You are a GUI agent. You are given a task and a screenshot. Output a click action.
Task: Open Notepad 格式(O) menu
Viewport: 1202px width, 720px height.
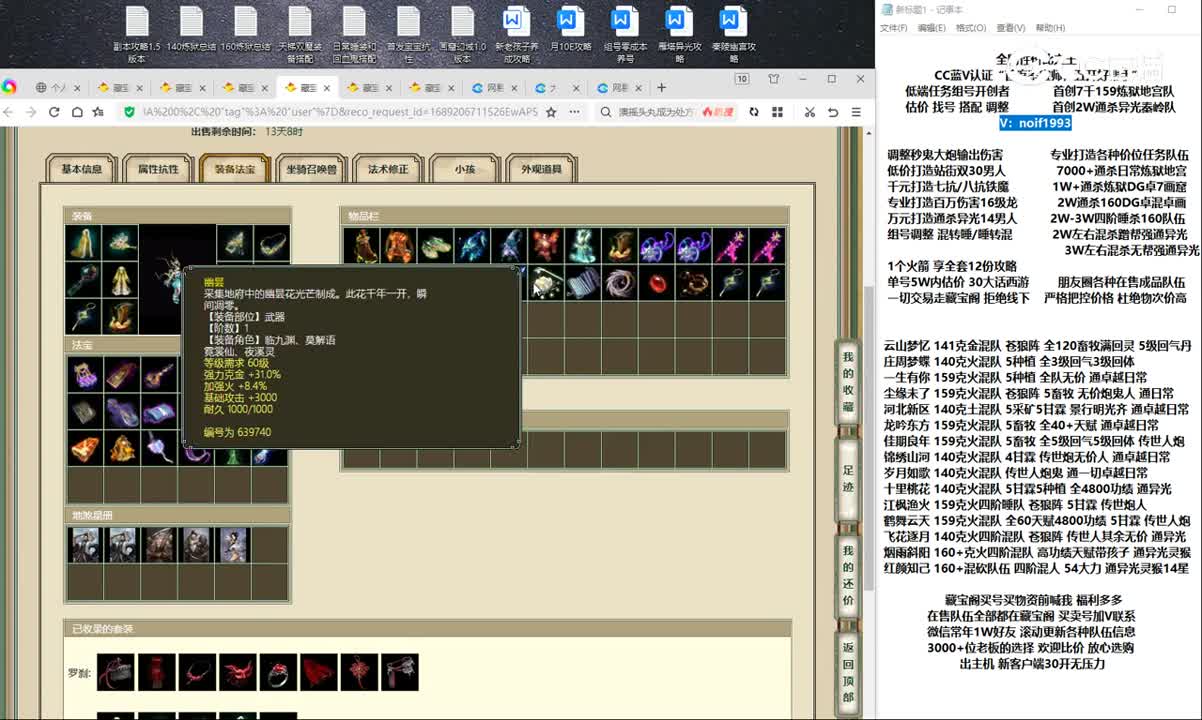click(970, 28)
